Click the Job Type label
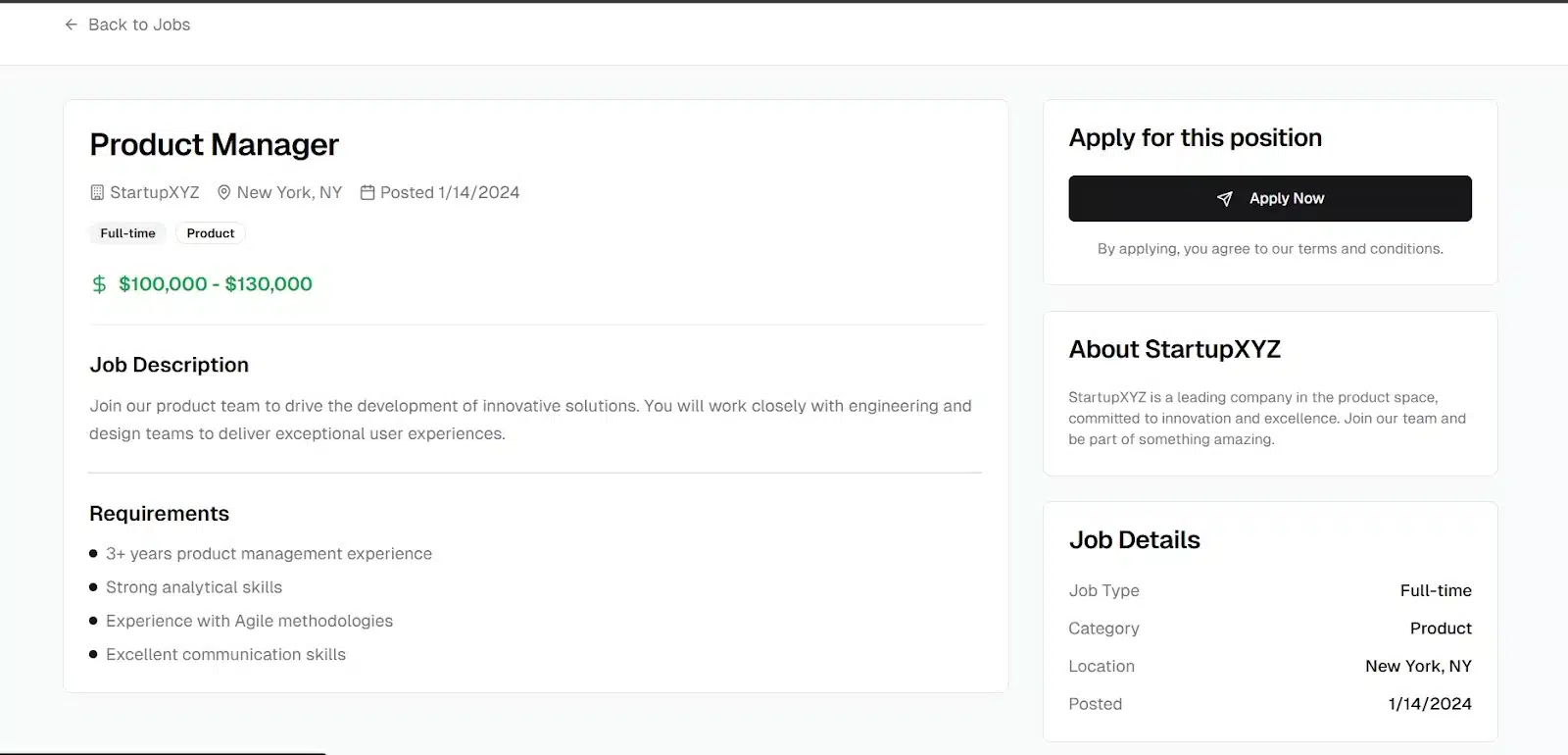 tap(1104, 591)
